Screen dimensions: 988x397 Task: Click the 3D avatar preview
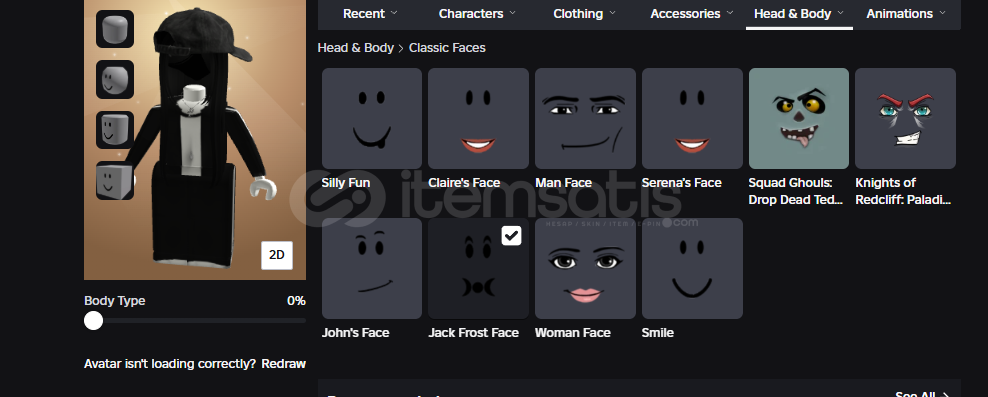195,140
